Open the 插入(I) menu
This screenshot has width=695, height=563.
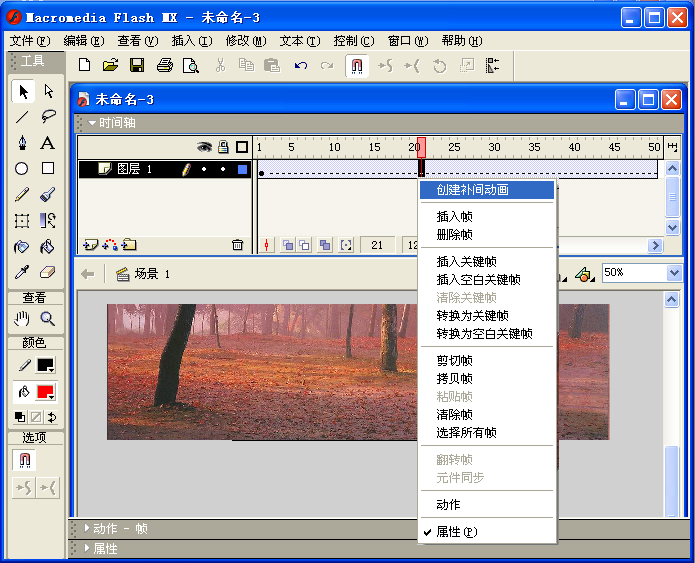(x=192, y=41)
